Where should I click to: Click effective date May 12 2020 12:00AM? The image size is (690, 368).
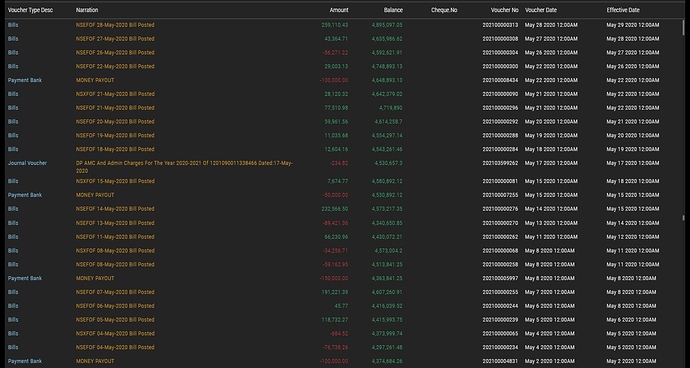633,237
